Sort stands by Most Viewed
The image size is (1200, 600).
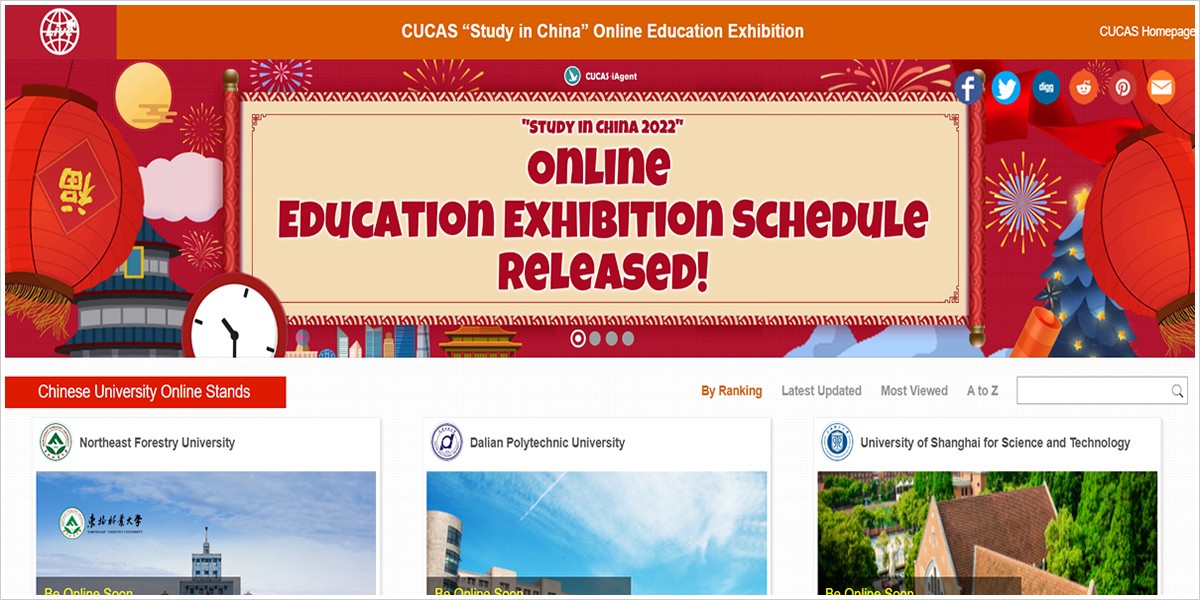pyautogui.click(x=914, y=391)
